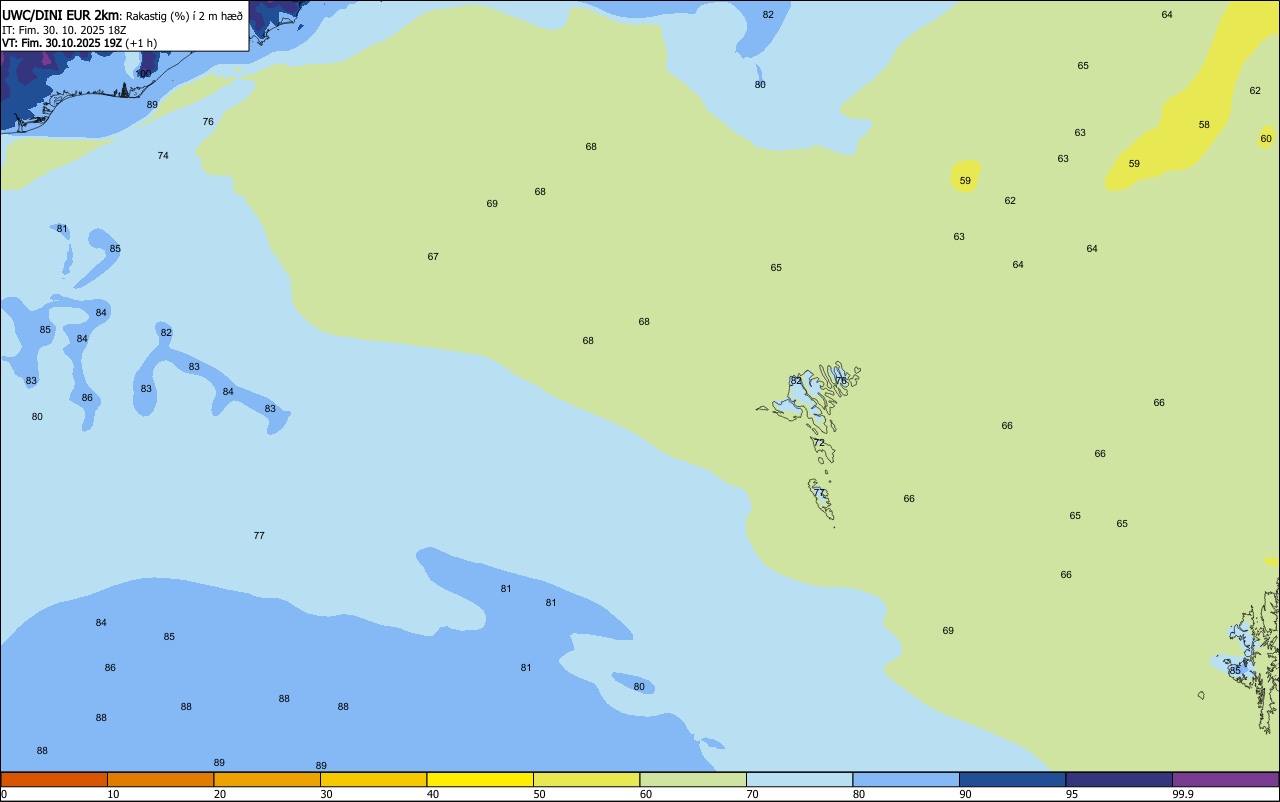This screenshot has width=1280, height=802.
Task: Click the 76 directly above the 74 value
Action: (x=208, y=122)
